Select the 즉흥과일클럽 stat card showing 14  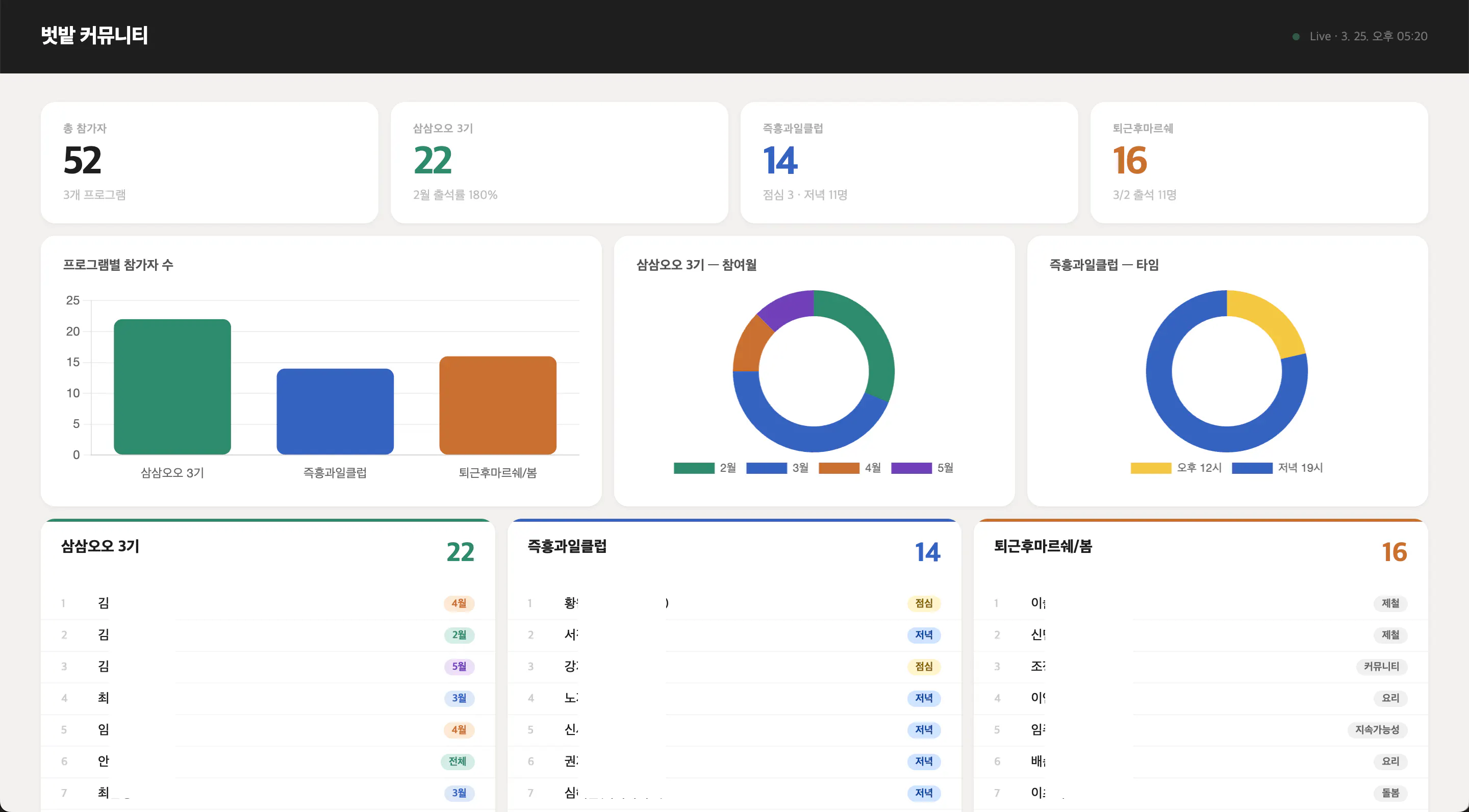click(908, 163)
